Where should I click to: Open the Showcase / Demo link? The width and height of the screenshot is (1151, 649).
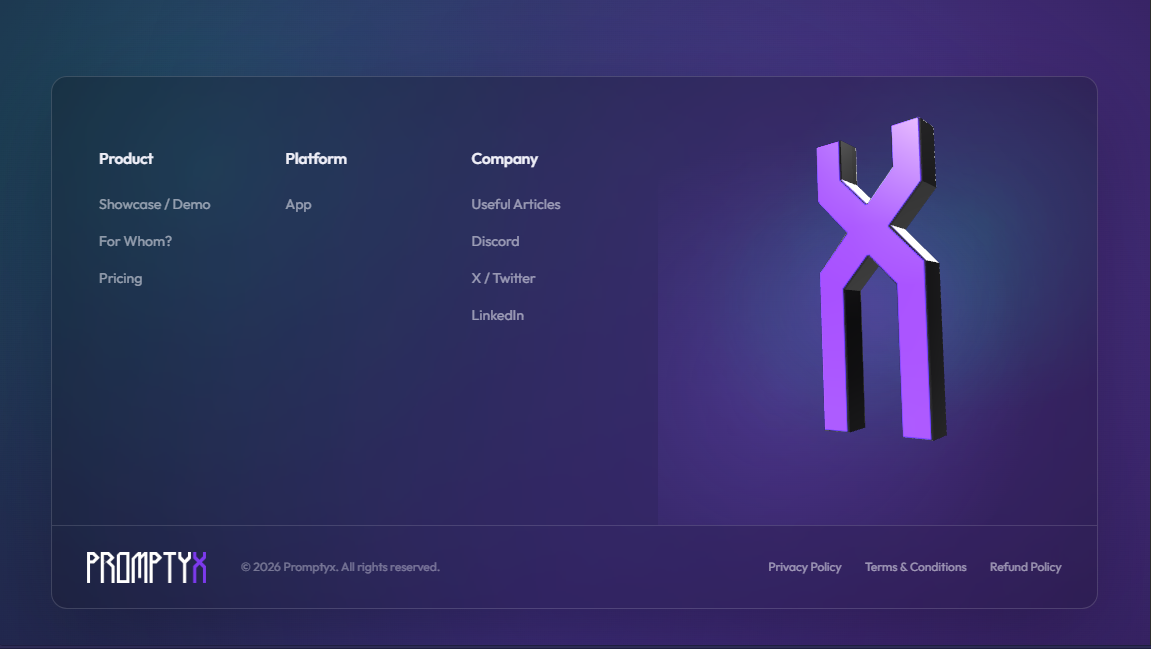154,204
